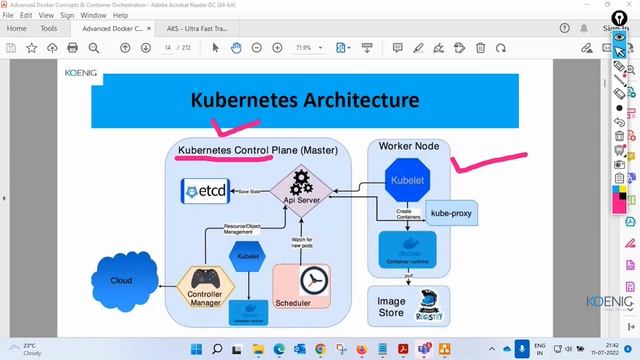The image size is (640, 360).
Task: Rotate the page with rotate icon
Action: pyautogui.click(x=501, y=48)
